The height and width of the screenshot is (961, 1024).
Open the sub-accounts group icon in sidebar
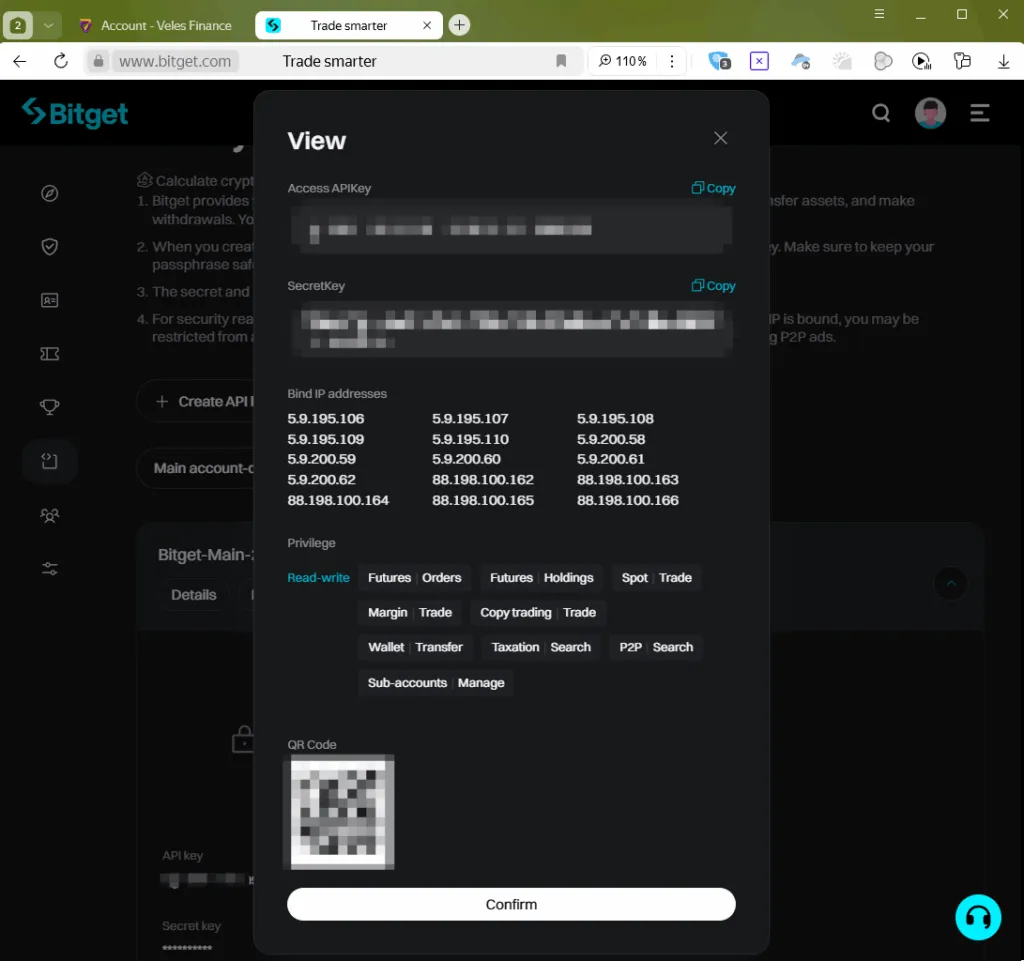click(49, 514)
